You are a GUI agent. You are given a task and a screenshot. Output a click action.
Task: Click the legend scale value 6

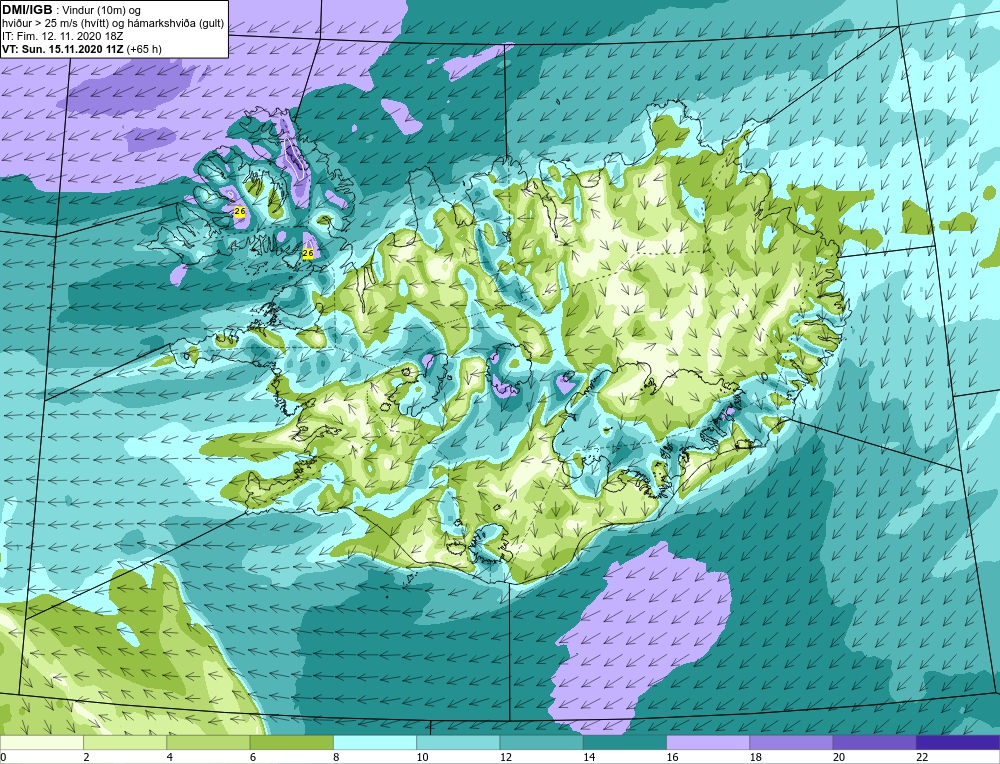(253, 757)
